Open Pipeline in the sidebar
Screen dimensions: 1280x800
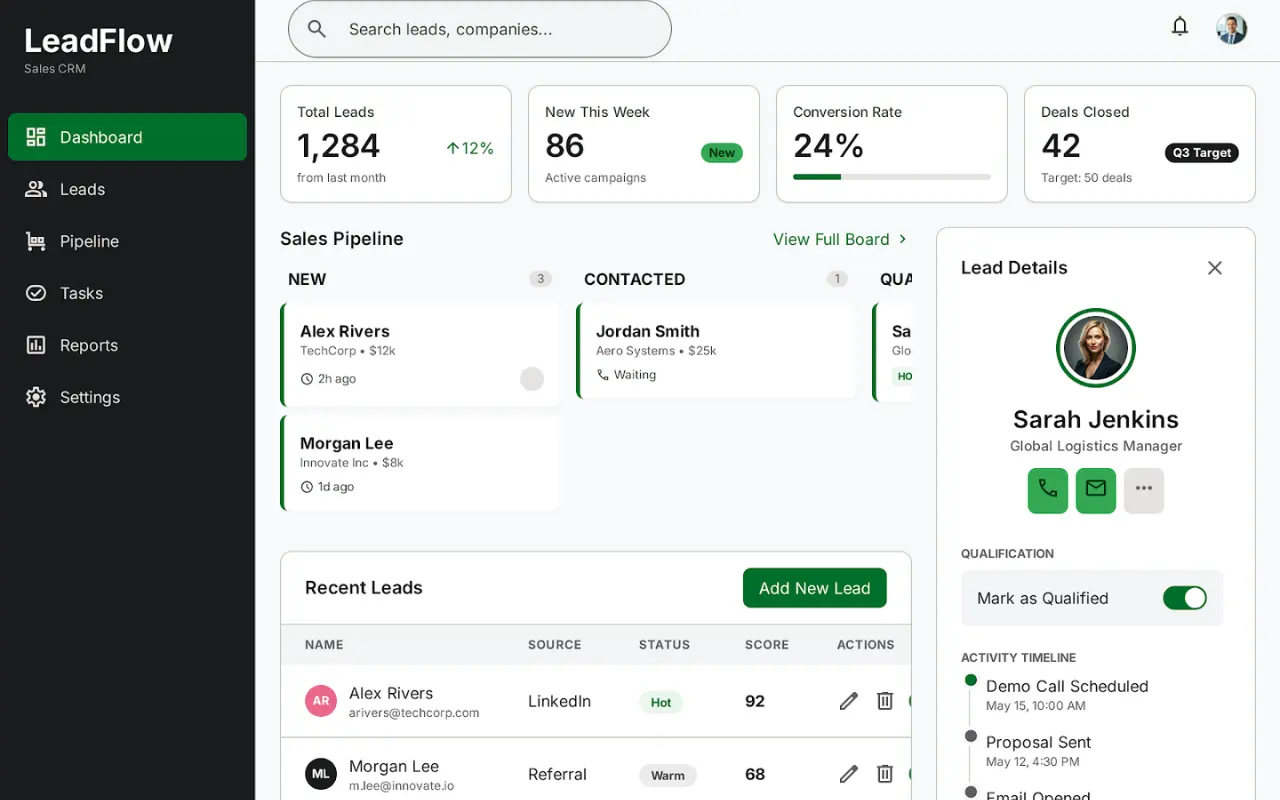coord(127,241)
